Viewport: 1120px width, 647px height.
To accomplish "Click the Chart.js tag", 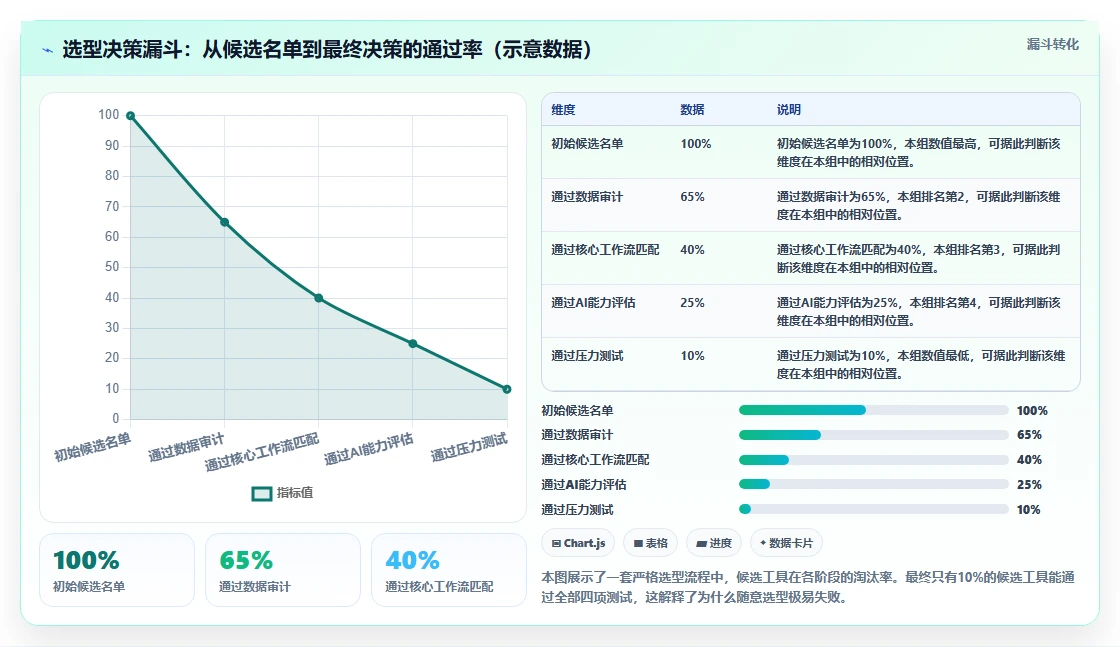I will tap(579, 543).
